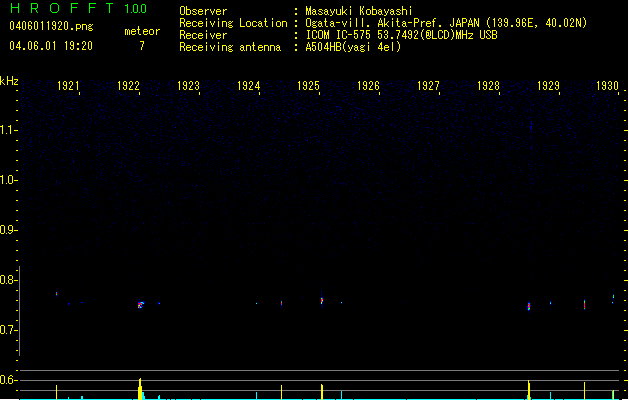
Task: Click the 'Receiver' field label
Action: (203, 35)
